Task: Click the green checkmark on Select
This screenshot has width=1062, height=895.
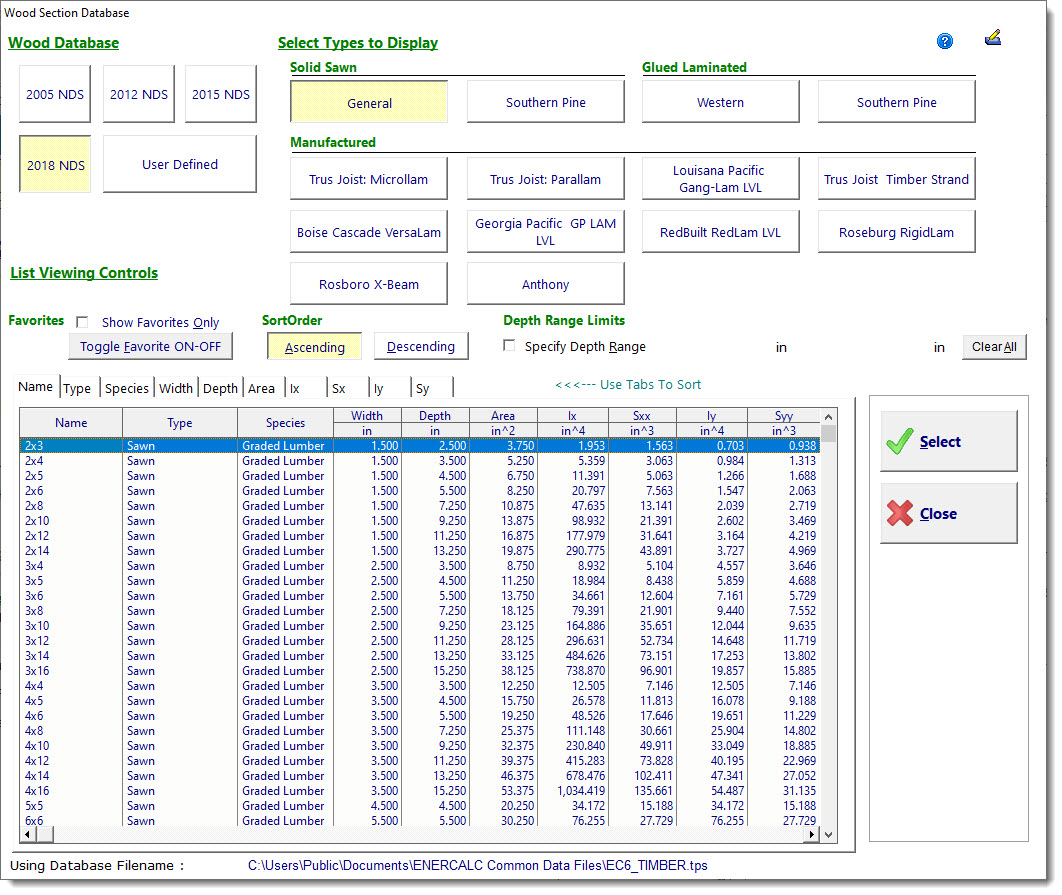Action: 900,441
